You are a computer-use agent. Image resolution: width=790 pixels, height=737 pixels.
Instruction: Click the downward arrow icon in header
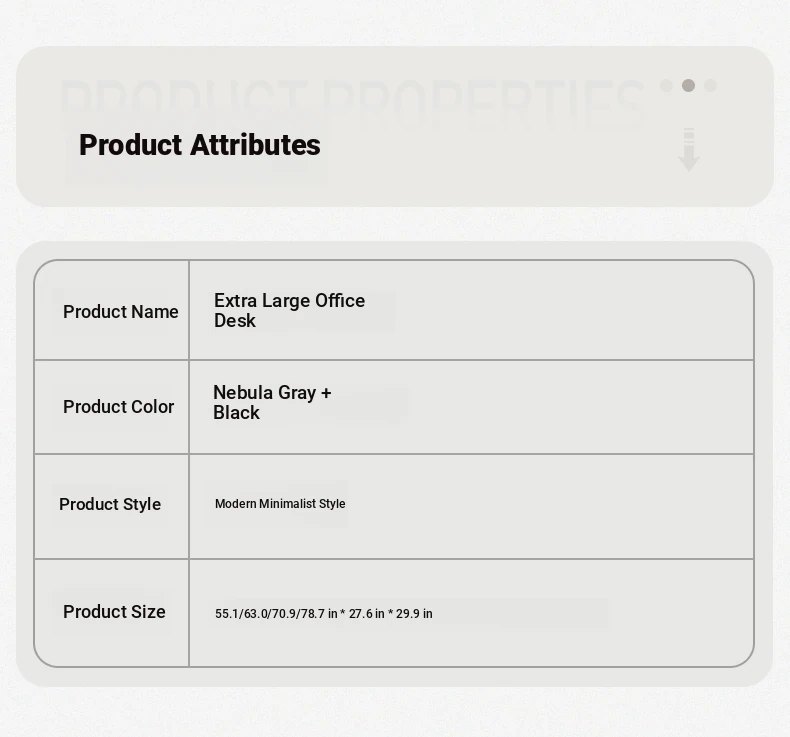tap(688, 150)
